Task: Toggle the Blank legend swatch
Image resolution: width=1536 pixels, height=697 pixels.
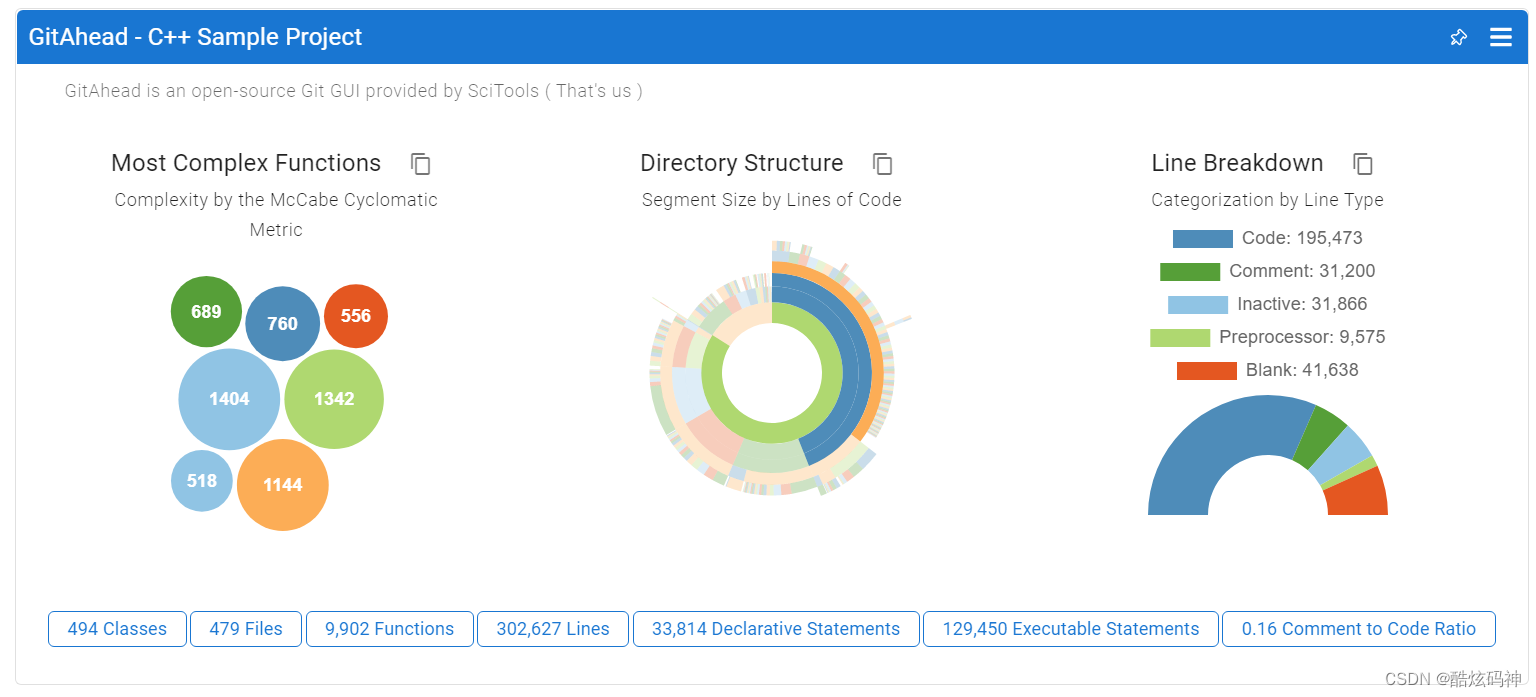Action: point(1207,370)
